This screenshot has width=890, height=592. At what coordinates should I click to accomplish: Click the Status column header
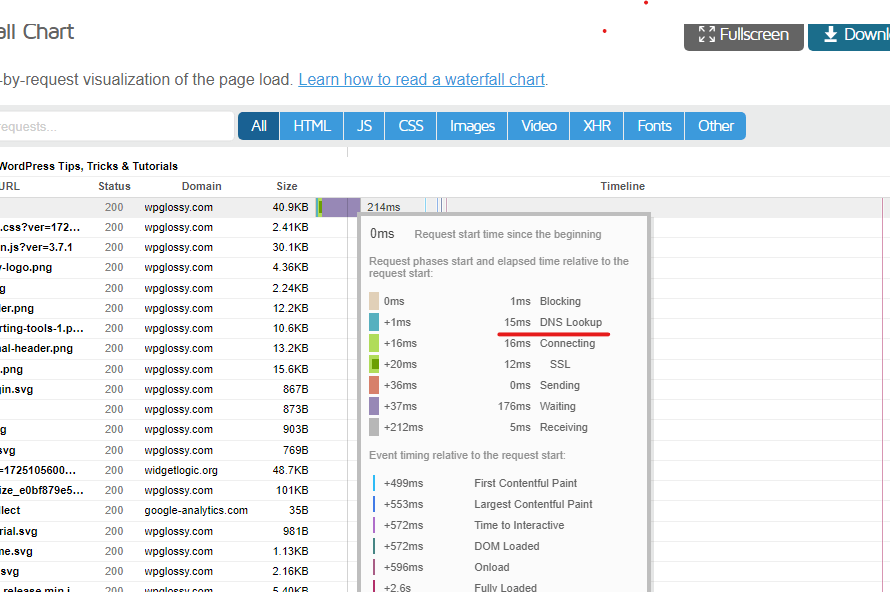[x=114, y=186]
